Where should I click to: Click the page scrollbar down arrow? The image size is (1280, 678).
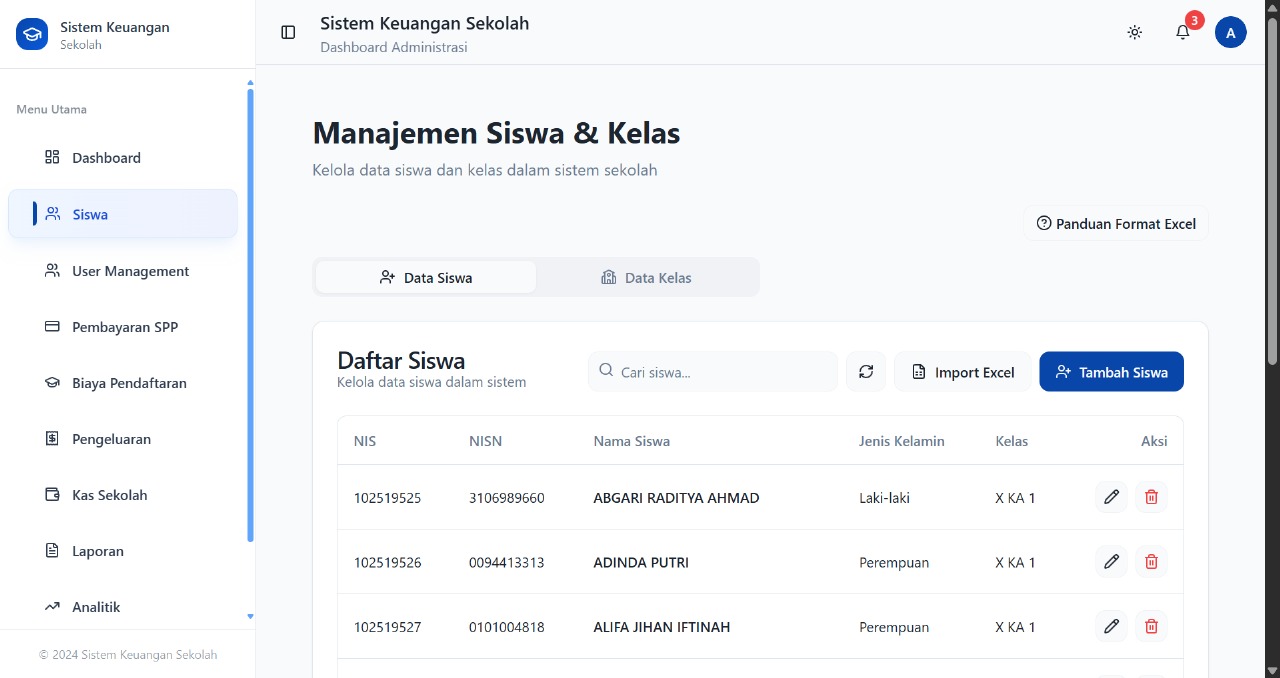(1272, 670)
